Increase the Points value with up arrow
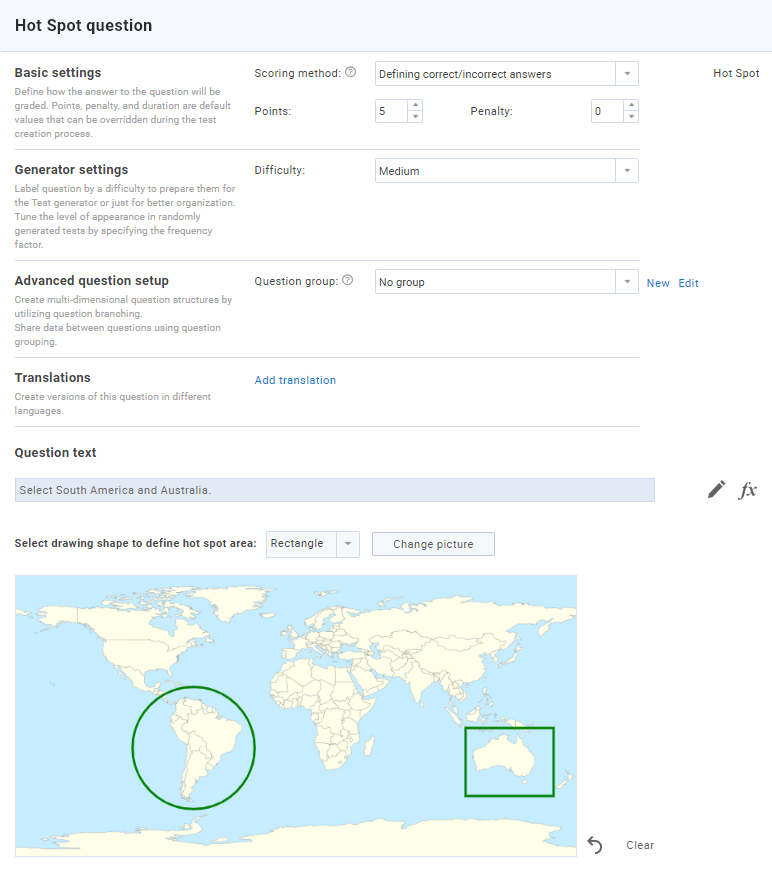This screenshot has width=772, height=879. tap(415, 105)
